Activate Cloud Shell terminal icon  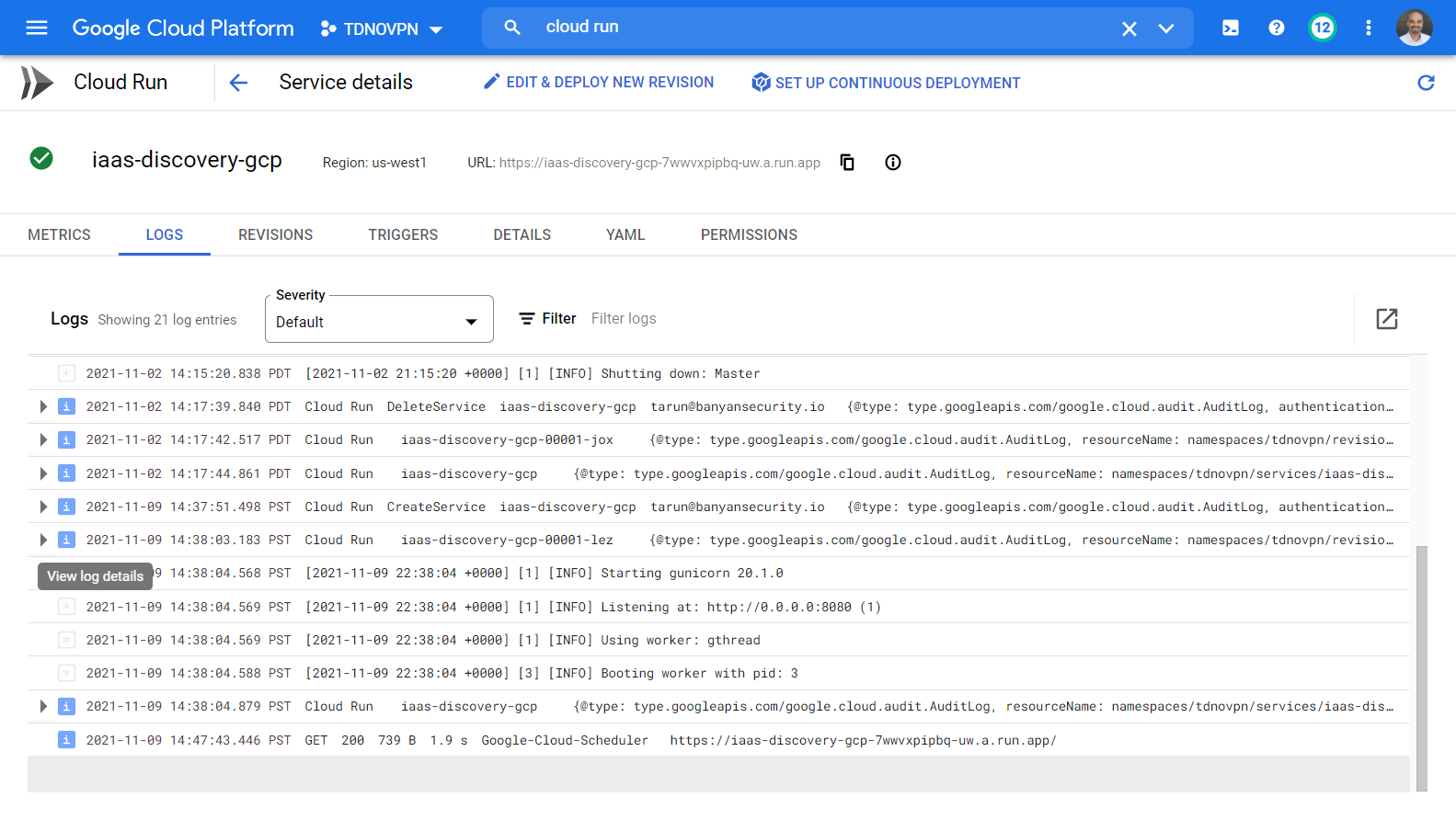1230,28
